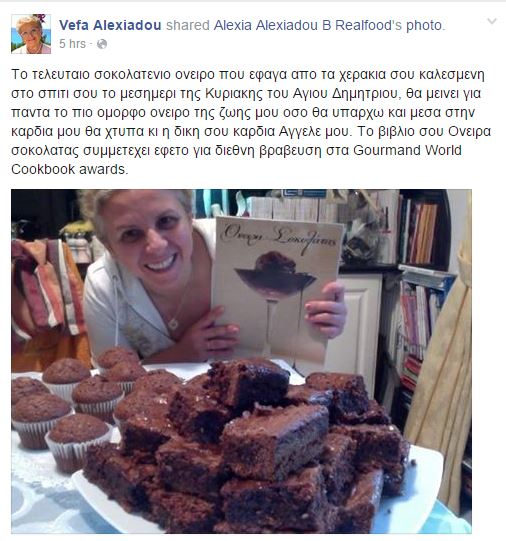Click the "Gourmand World" text in post
Screen dimensions: 506x541
point(407,150)
